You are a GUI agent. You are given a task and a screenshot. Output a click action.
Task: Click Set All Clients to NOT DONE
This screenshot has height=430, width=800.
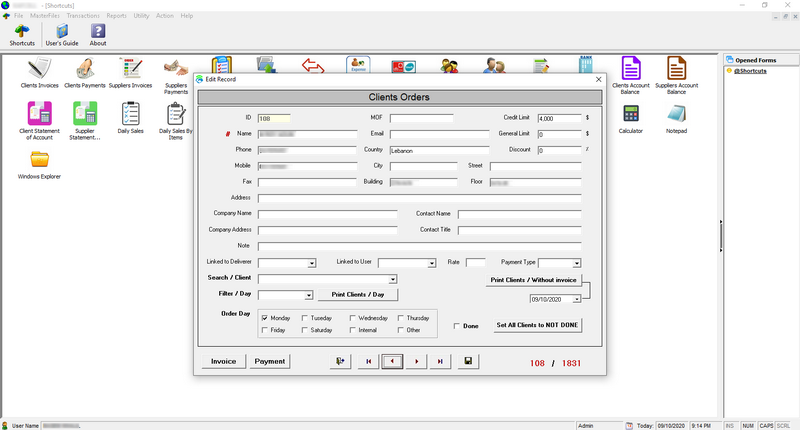point(537,325)
